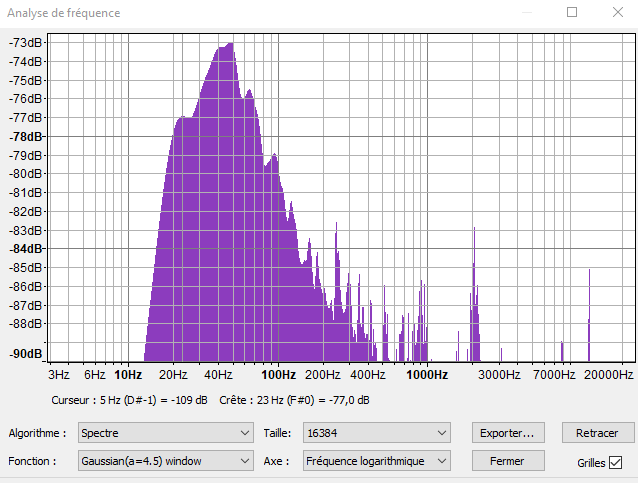Viewport: 638px width, 483px height.
Task: Click the 20000Hz label on the frequency axis
Action: pos(609,375)
